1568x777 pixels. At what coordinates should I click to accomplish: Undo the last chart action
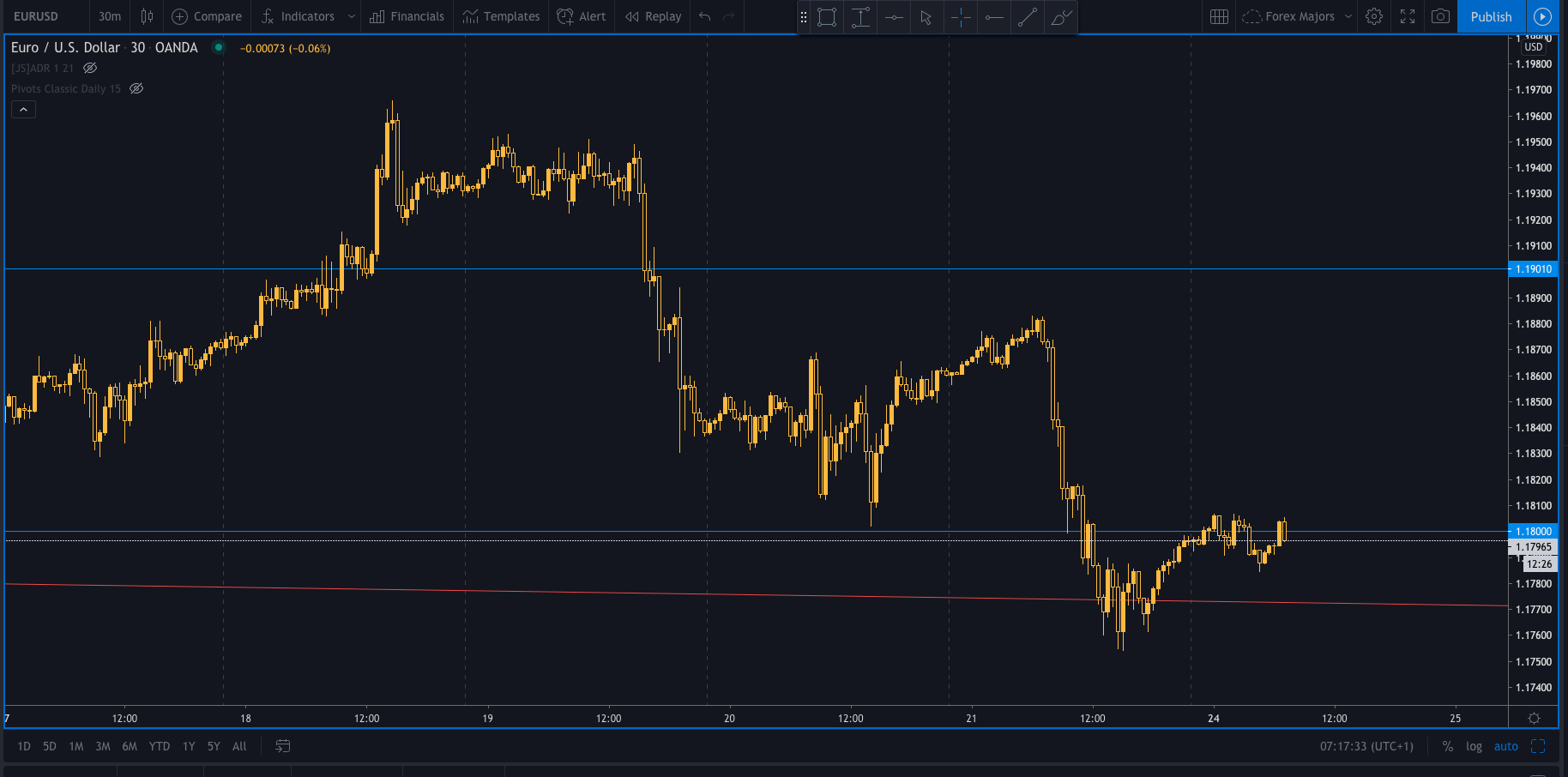pos(705,16)
